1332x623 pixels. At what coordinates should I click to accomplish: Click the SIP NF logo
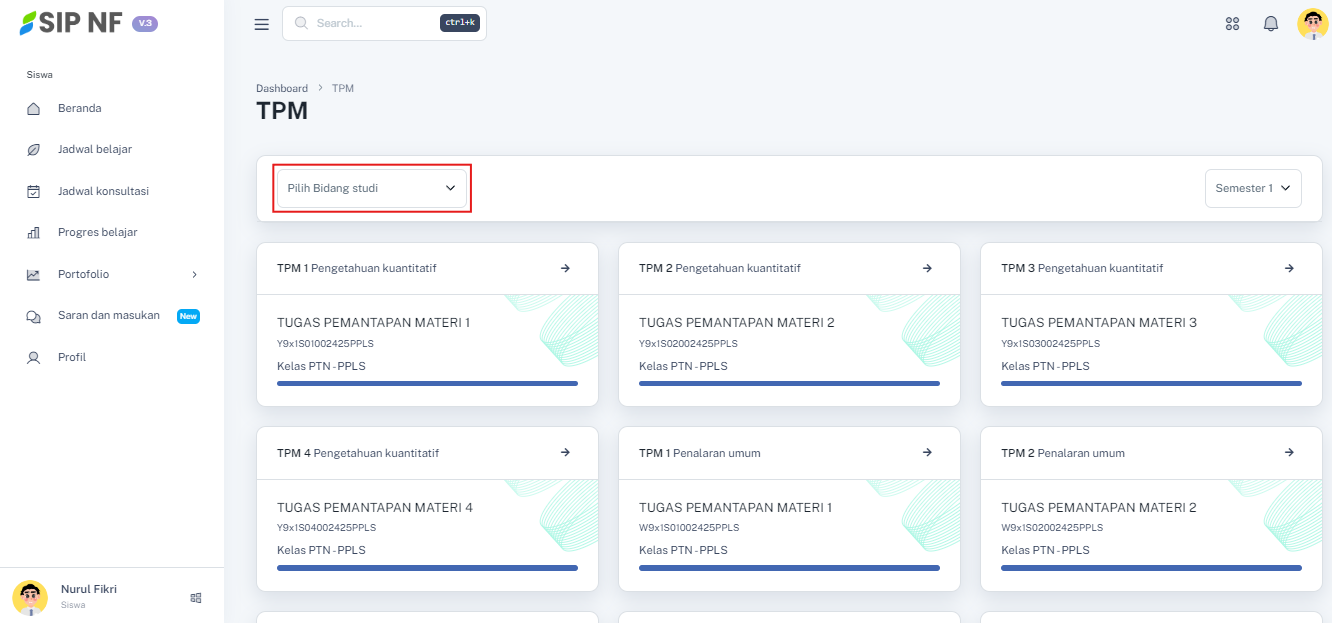coord(72,23)
